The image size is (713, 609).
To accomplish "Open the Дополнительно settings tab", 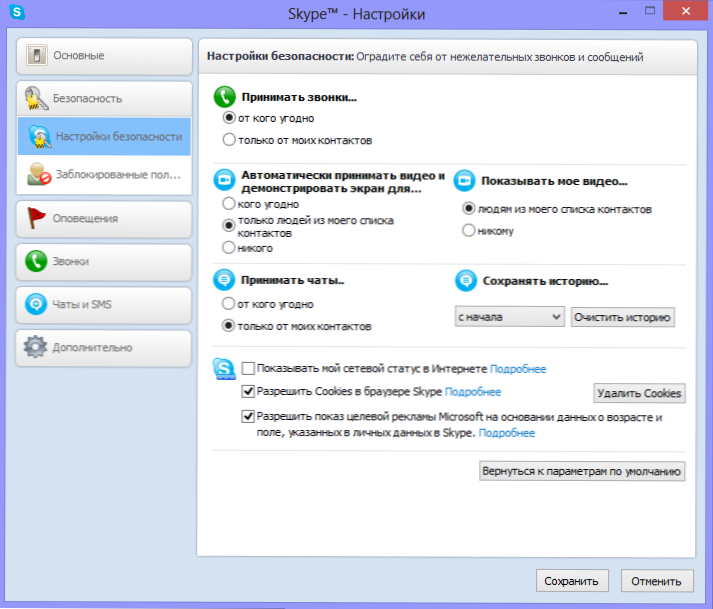I will (104, 347).
